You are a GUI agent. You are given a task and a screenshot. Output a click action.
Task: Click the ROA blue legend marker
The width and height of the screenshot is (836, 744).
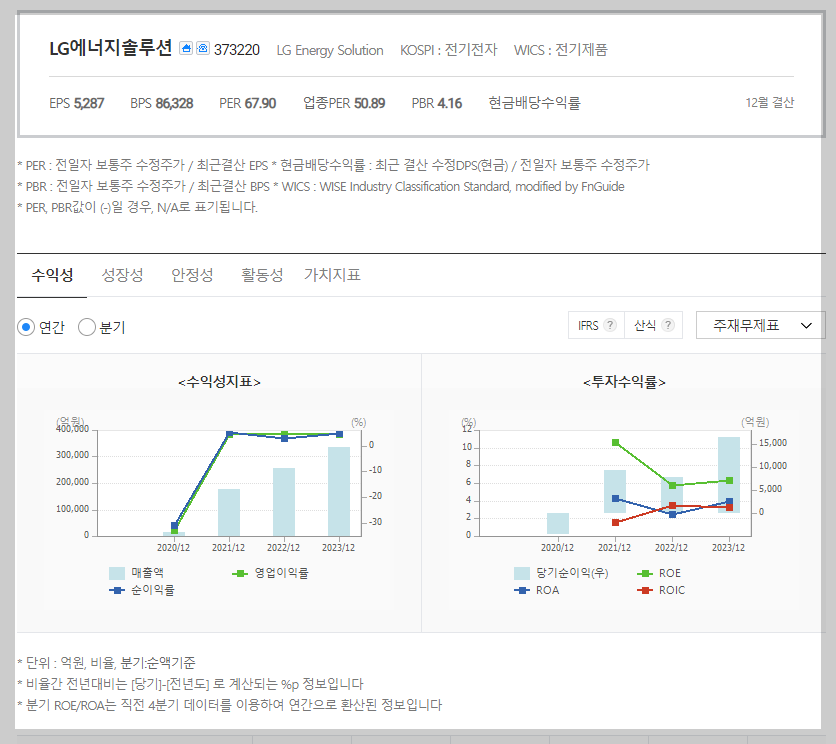(x=522, y=590)
